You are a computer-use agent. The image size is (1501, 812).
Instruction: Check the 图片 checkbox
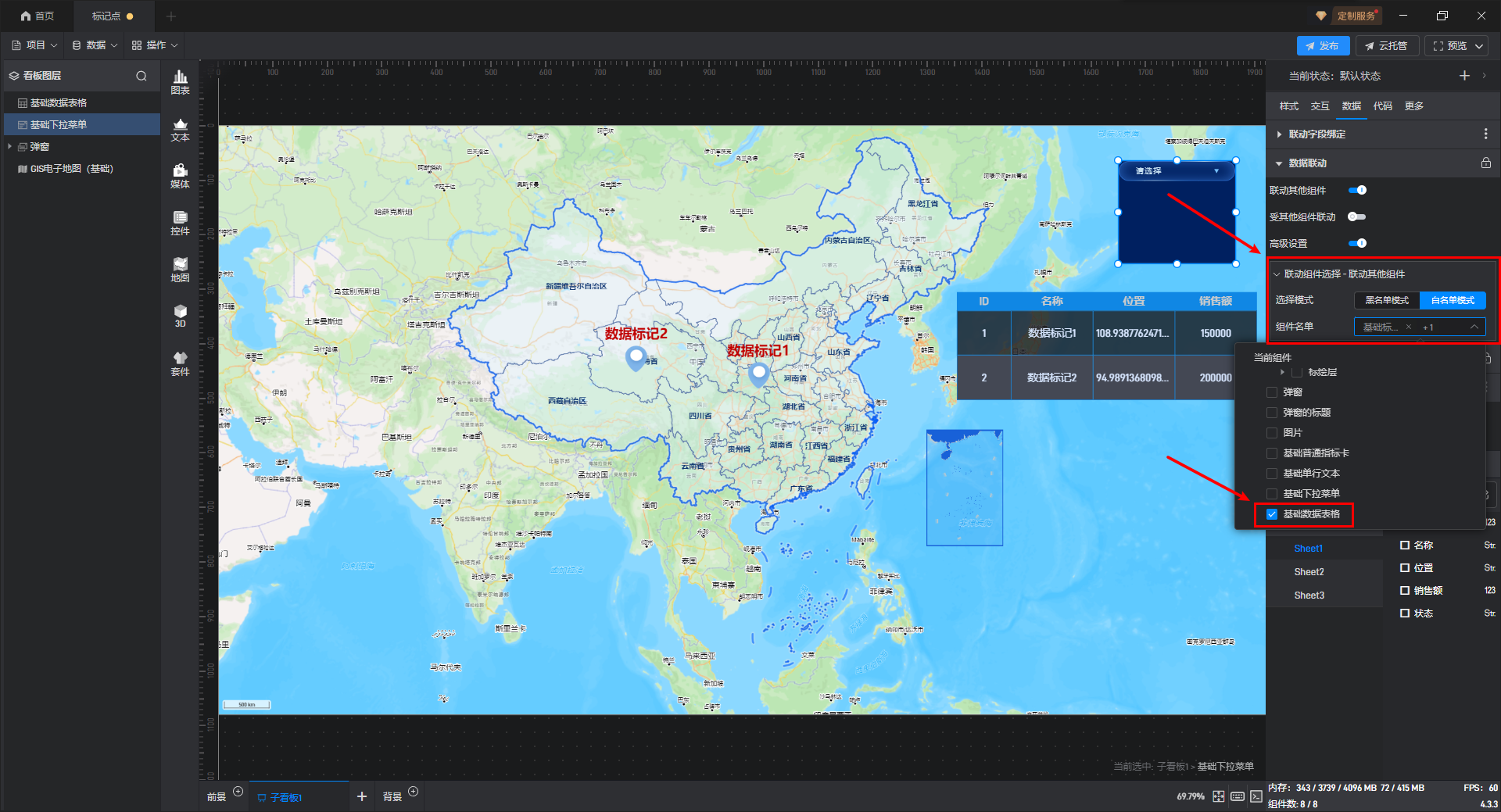(1272, 433)
